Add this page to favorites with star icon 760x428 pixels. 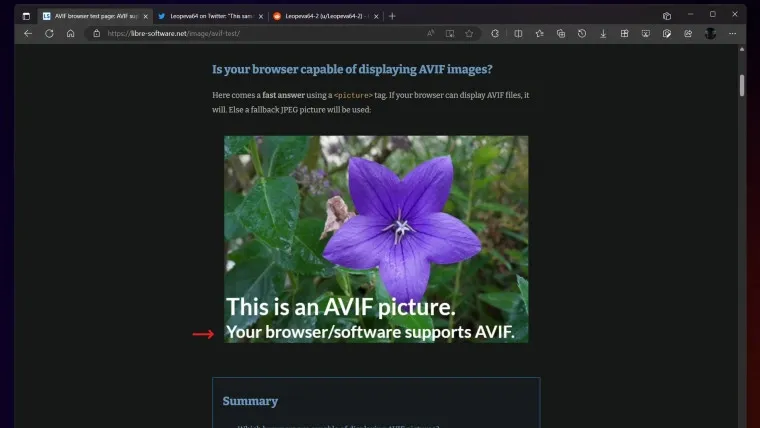[469, 33]
